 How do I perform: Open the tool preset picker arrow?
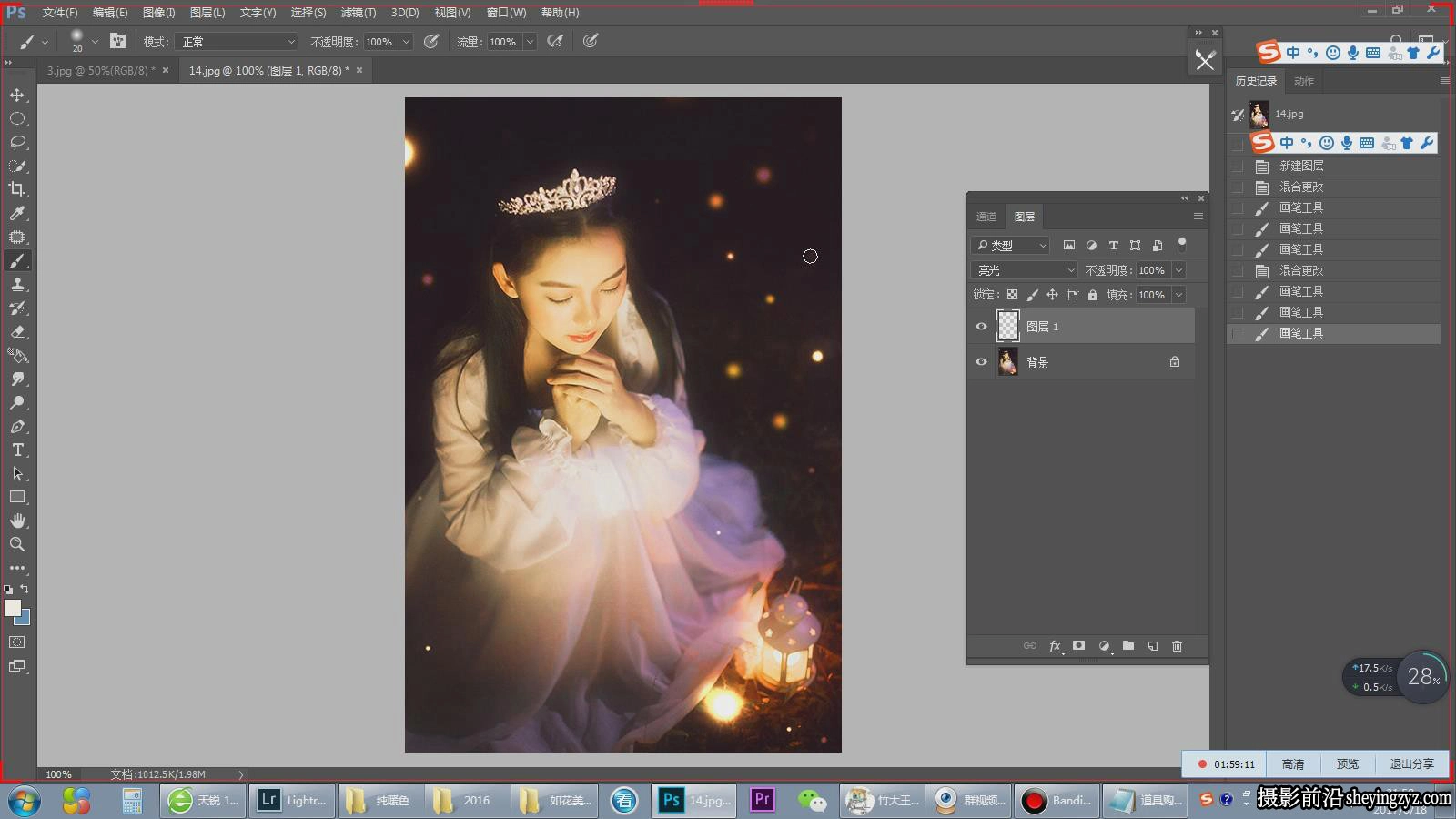[45, 42]
